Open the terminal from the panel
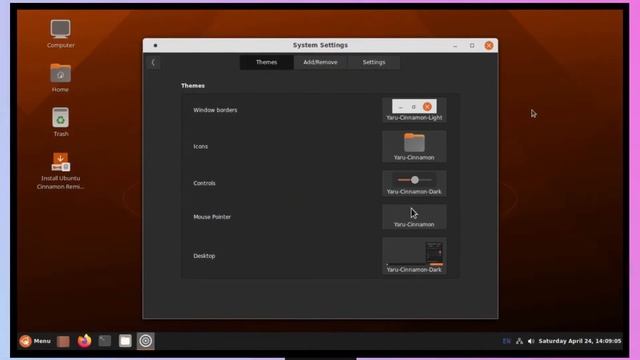The width and height of the screenshot is (640, 360). click(x=104, y=341)
